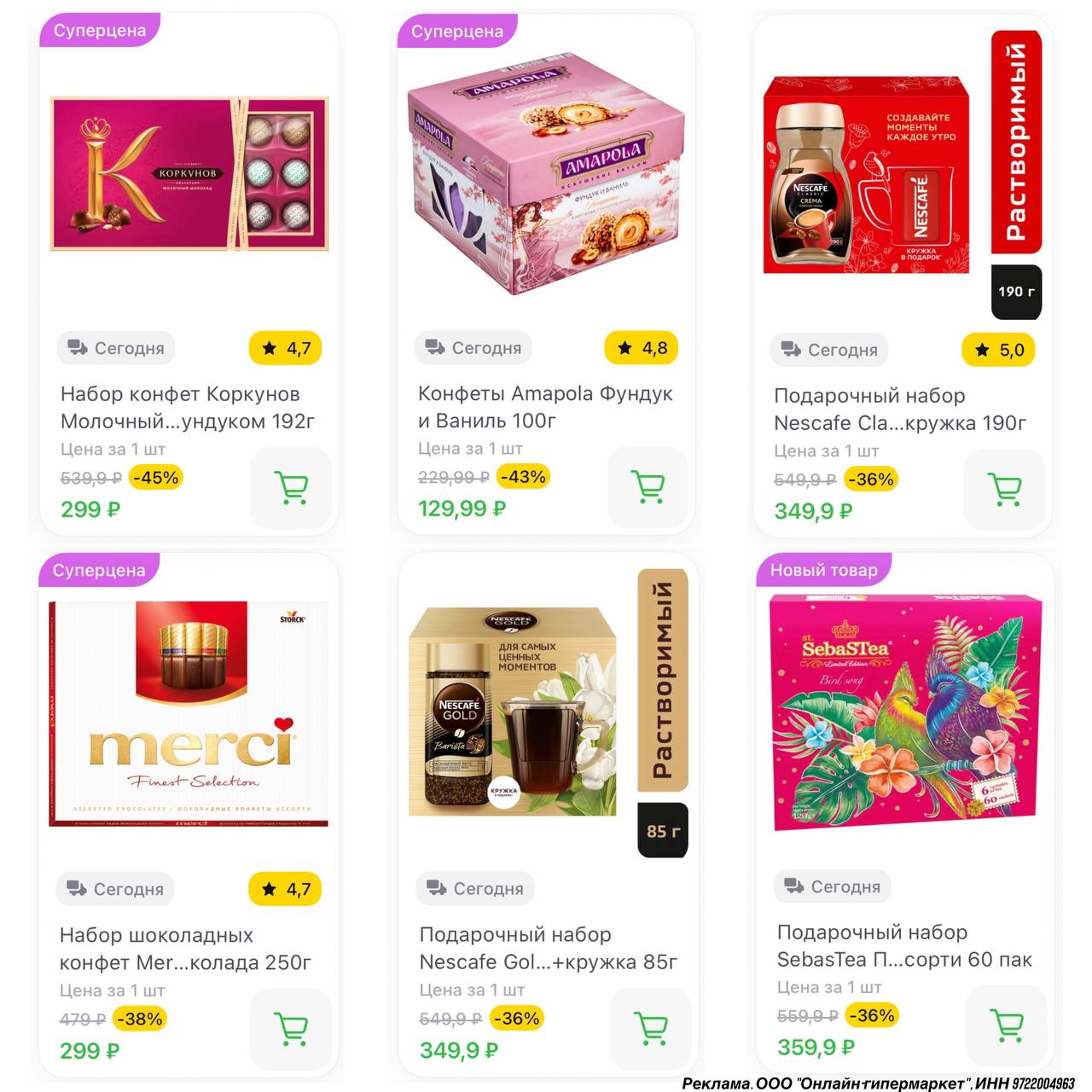Viewport: 1092px width, 1092px height.
Task: Add Nescafe Gold gift set to cart
Action: [652, 1028]
